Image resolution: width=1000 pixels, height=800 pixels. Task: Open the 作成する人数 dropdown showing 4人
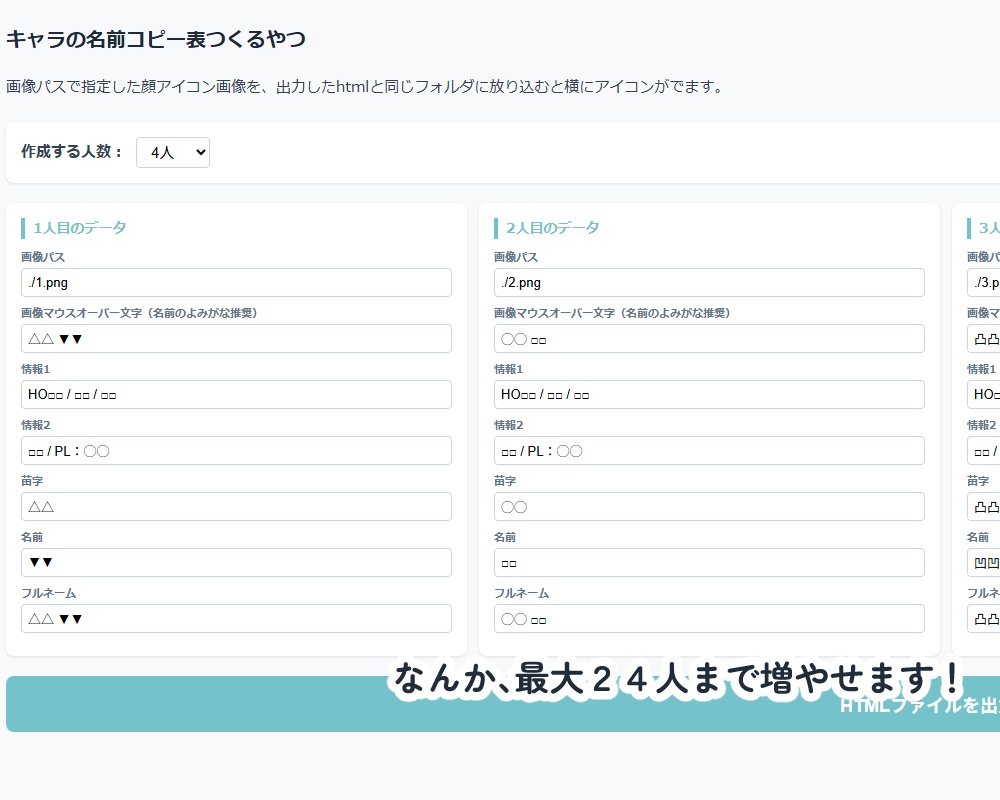[173, 152]
